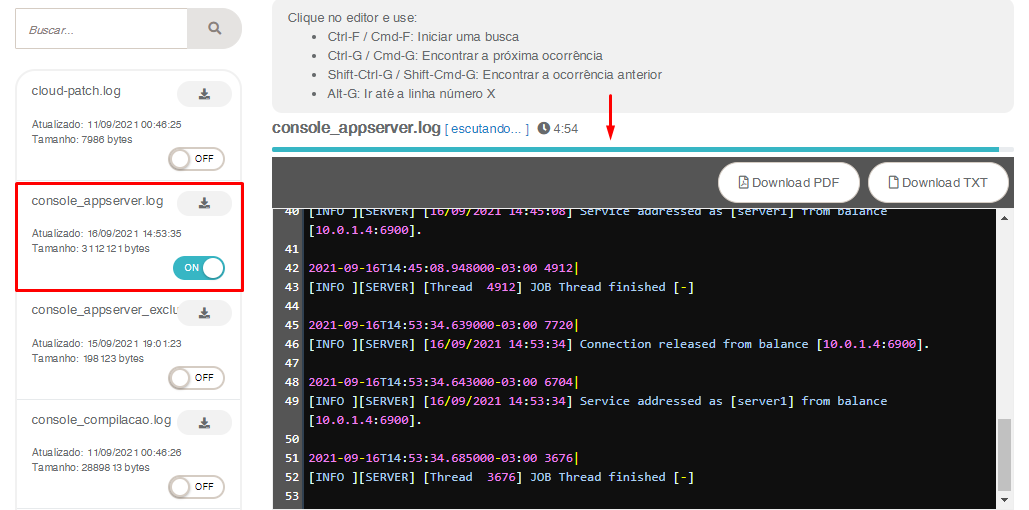Turn off the console_appserver.log ON toggle

[x=199, y=268]
